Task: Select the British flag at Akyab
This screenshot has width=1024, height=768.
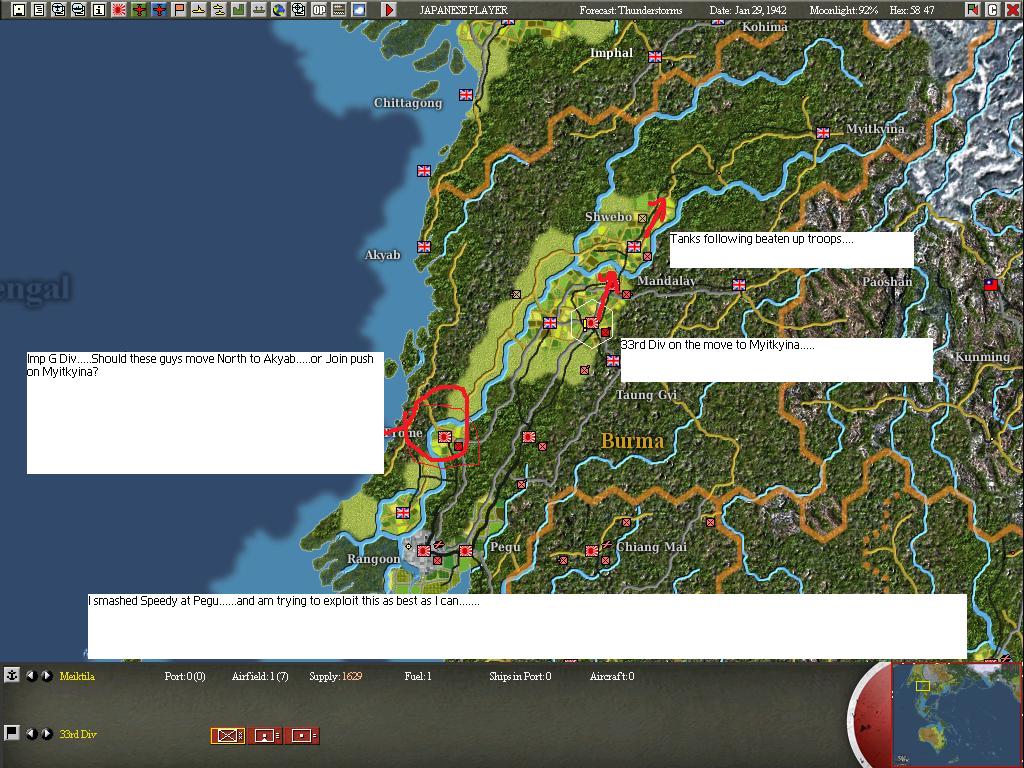Action: (x=424, y=247)
